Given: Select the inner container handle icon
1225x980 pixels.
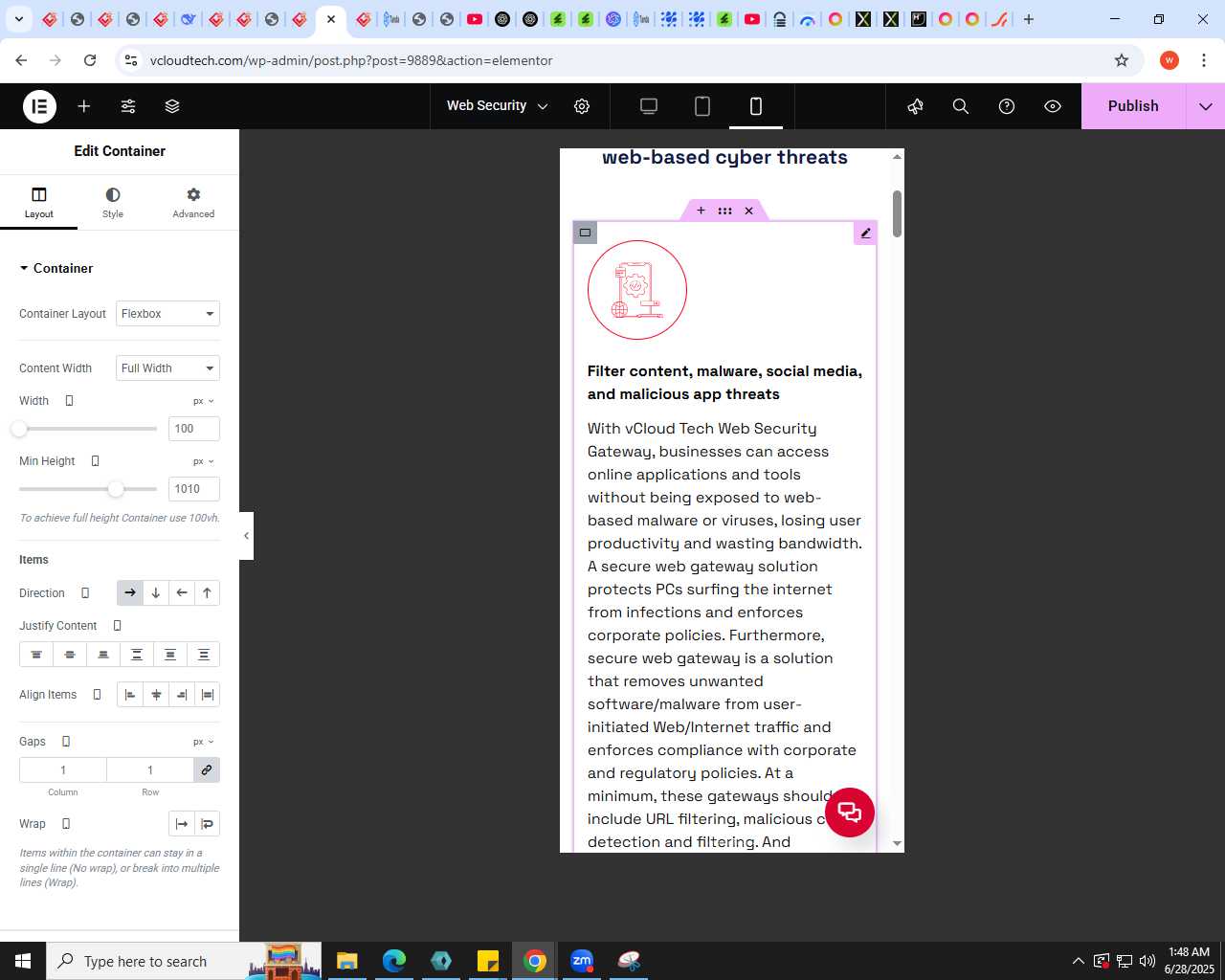Looking at the screenshot, I should 585,233.
